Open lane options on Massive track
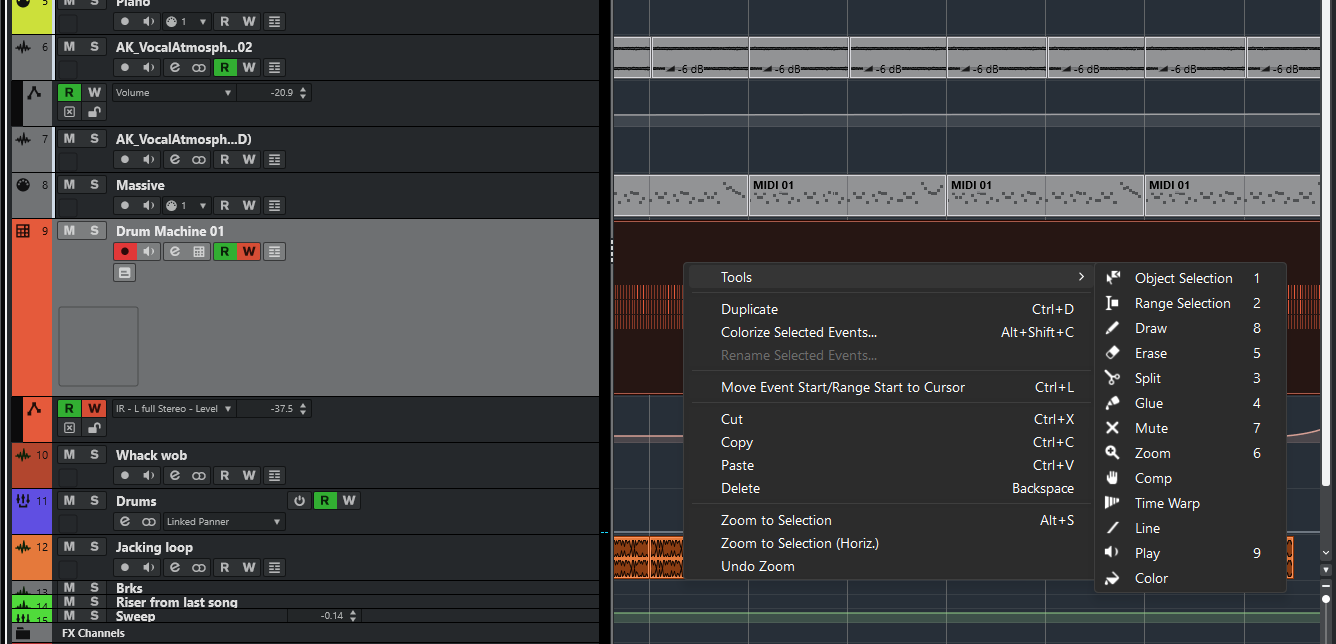The image size is (1336, 644). 275,205
